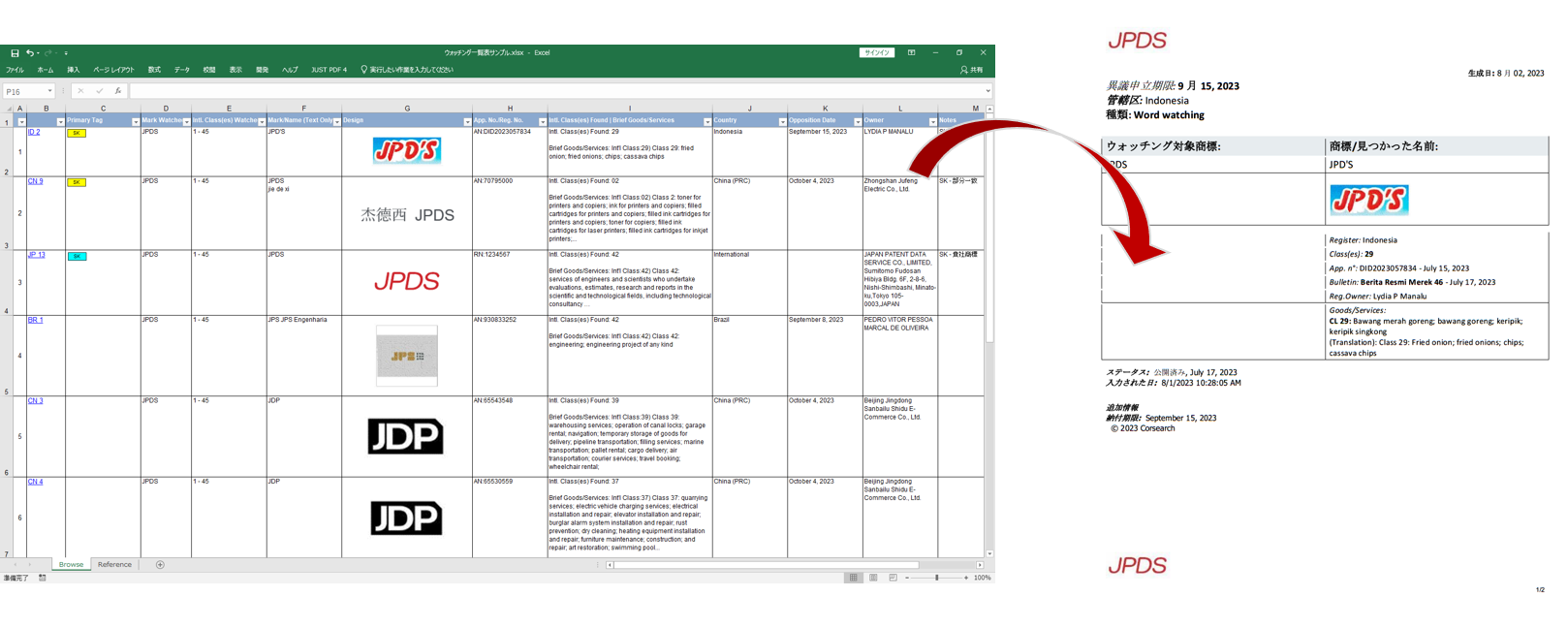This screenshot has height=628, width=1568.
Task: Save the workbook with the floppy icon
Action: [x=15, y=53]
